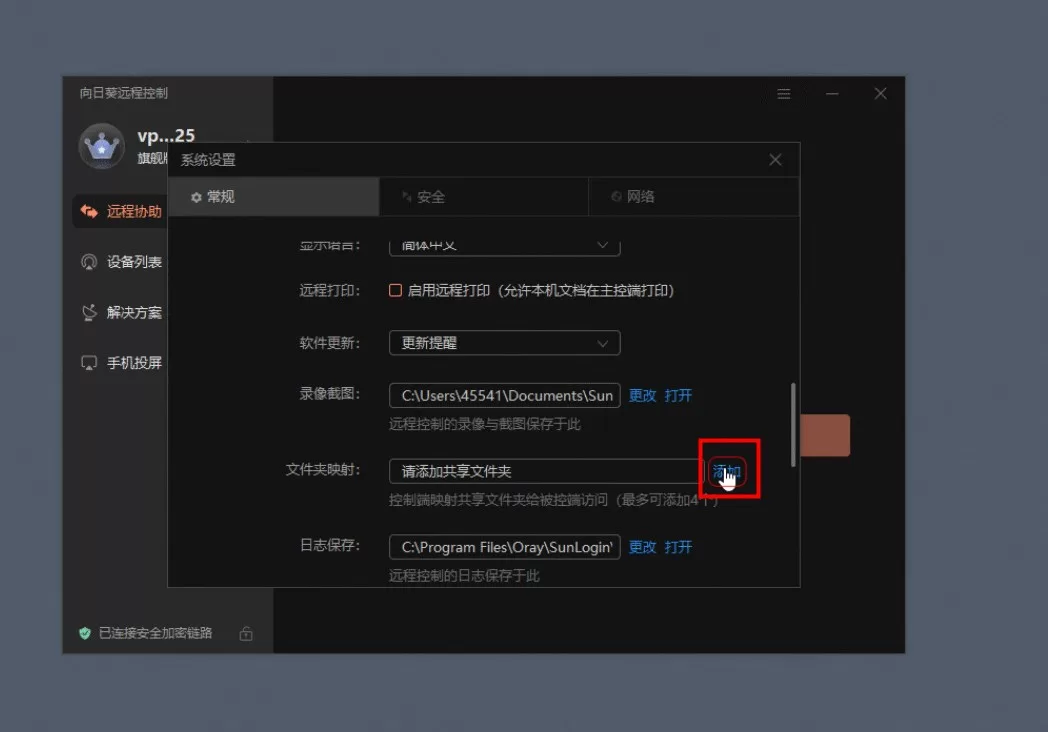
Task: Enable the 启用远程打印 checkbox
Action: (396, 290)
